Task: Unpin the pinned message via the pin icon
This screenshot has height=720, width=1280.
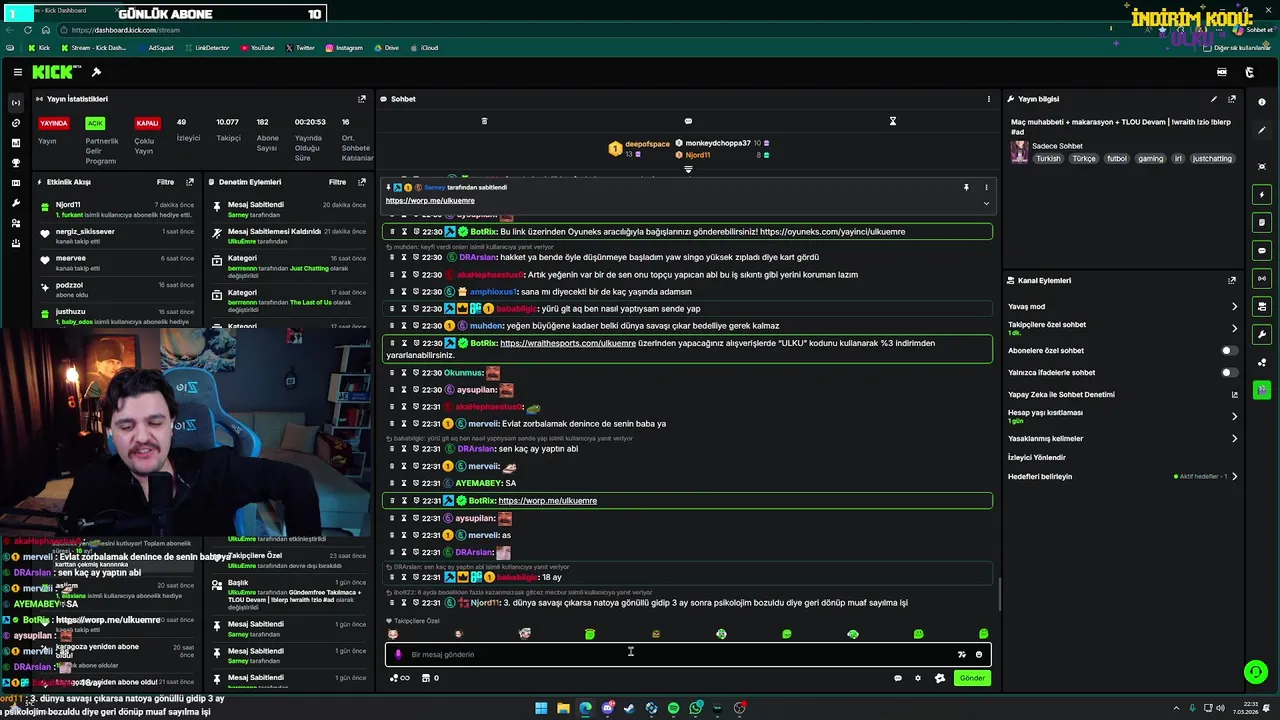Action: tap(966, 187)
